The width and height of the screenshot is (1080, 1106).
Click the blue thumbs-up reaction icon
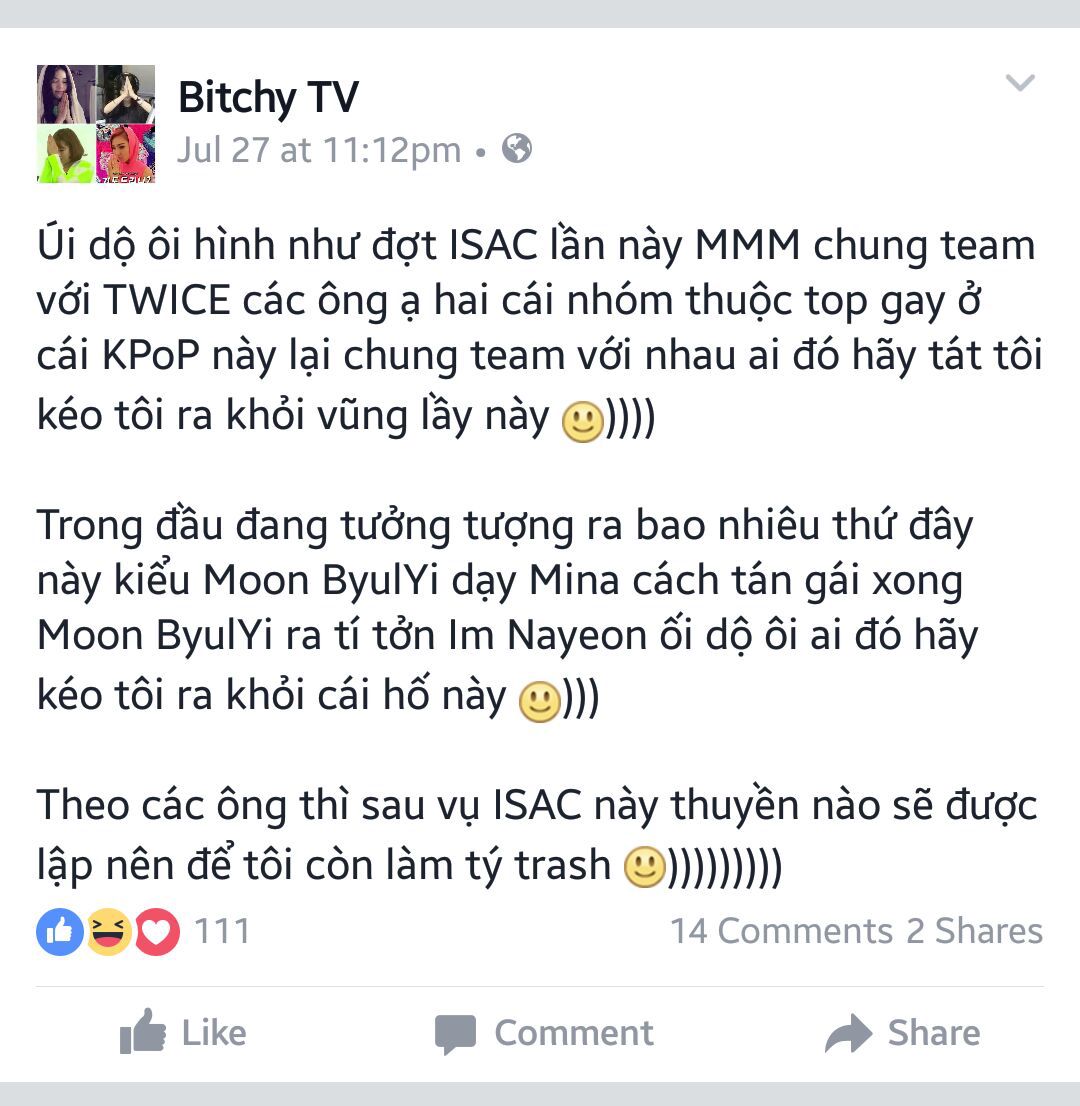point(60,932)
